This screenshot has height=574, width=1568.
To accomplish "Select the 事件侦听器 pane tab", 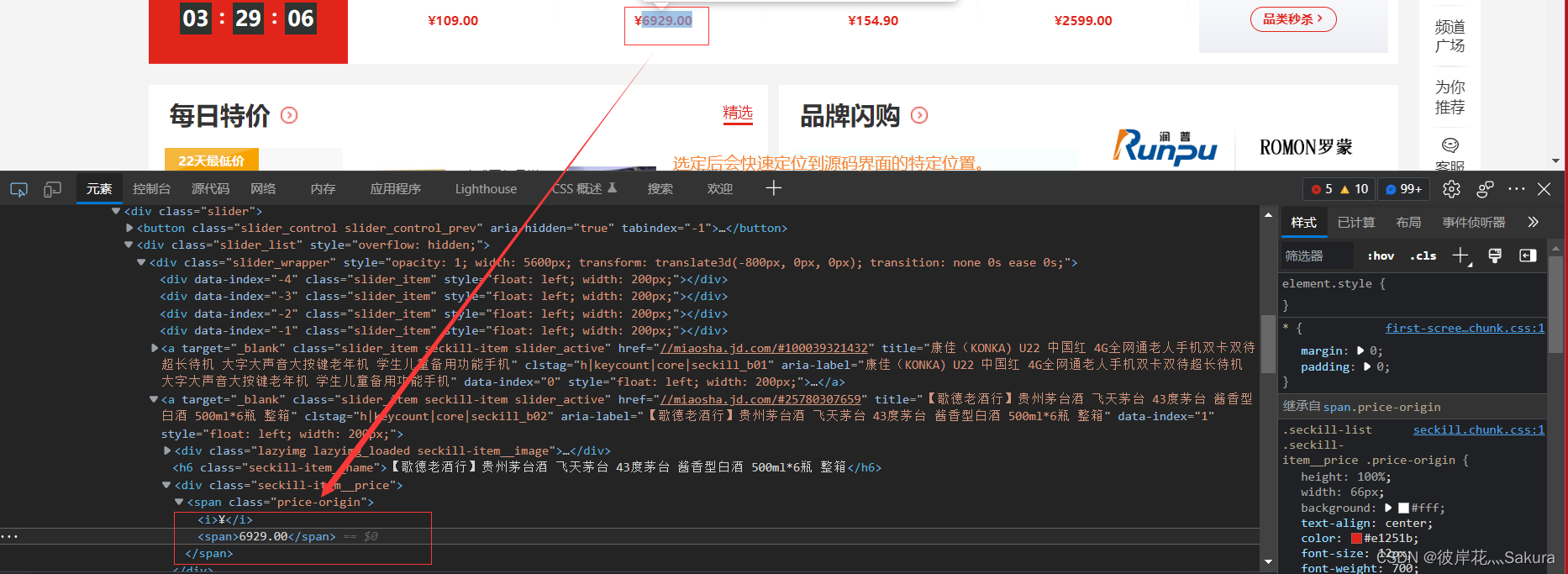I will [x=1474, y=222].
